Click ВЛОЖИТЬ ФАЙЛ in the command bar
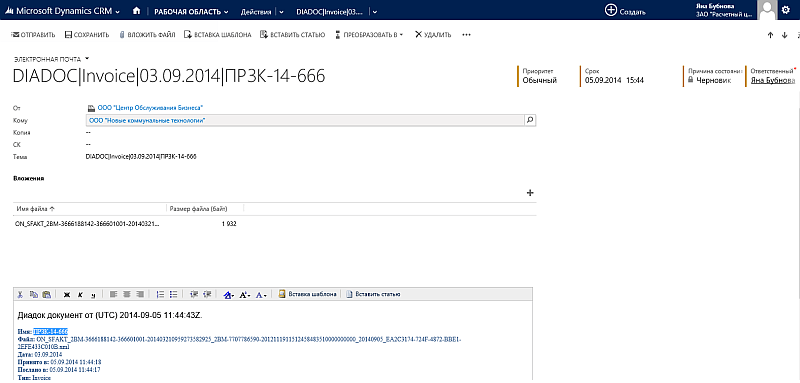800x383 pixels. (147, 35)
